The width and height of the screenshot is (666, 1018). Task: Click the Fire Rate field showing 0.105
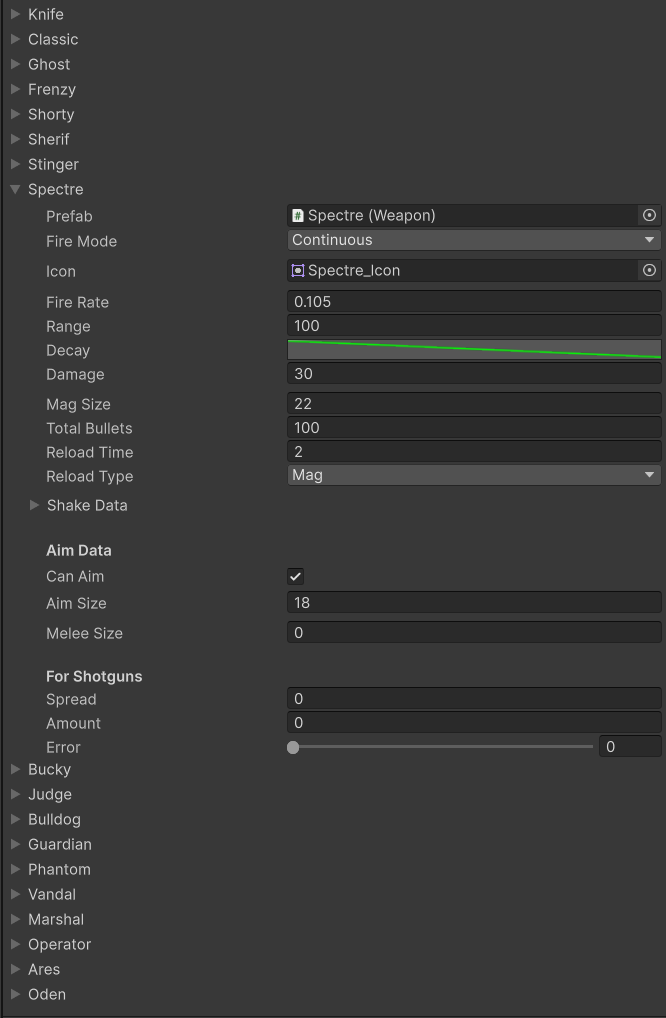pos(475,302)
